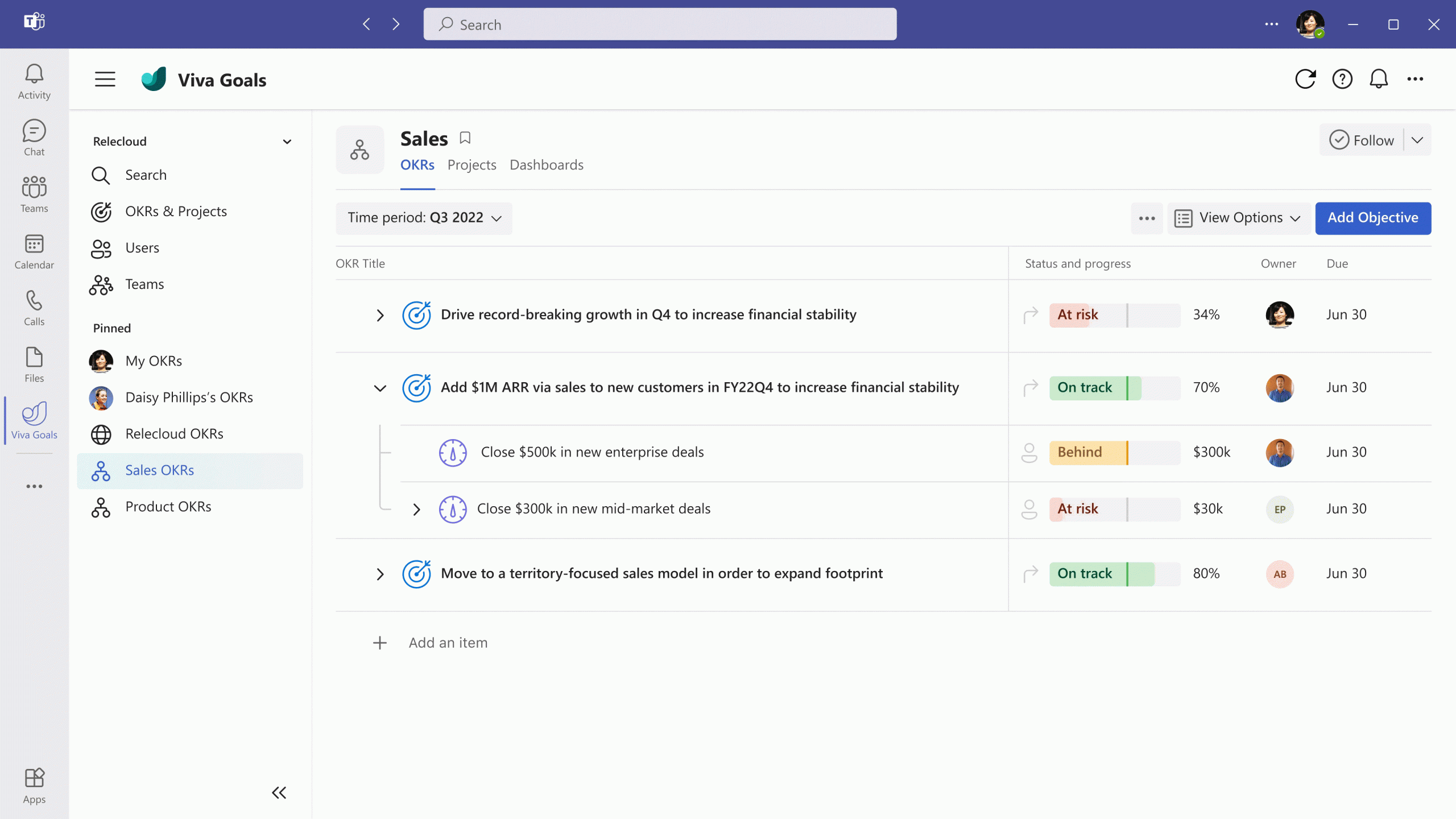This screenshot has width=1456, height=819.
Task: Click the Add Objective button
Action: (1372, 218)
